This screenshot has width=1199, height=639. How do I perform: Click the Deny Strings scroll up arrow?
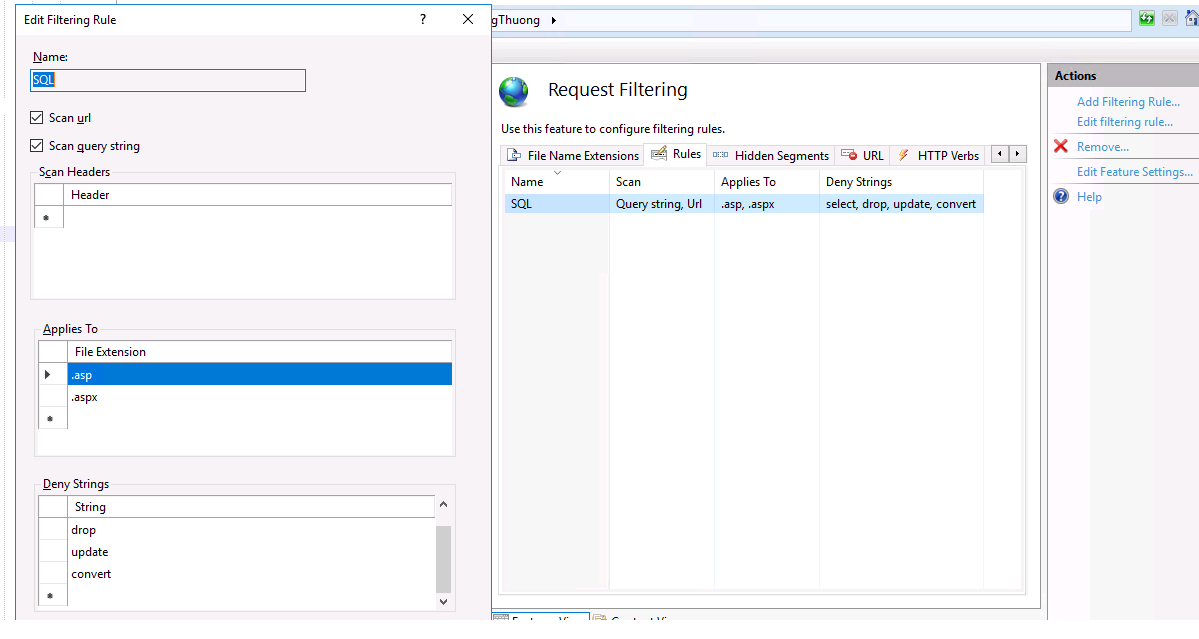pos(444,504)
